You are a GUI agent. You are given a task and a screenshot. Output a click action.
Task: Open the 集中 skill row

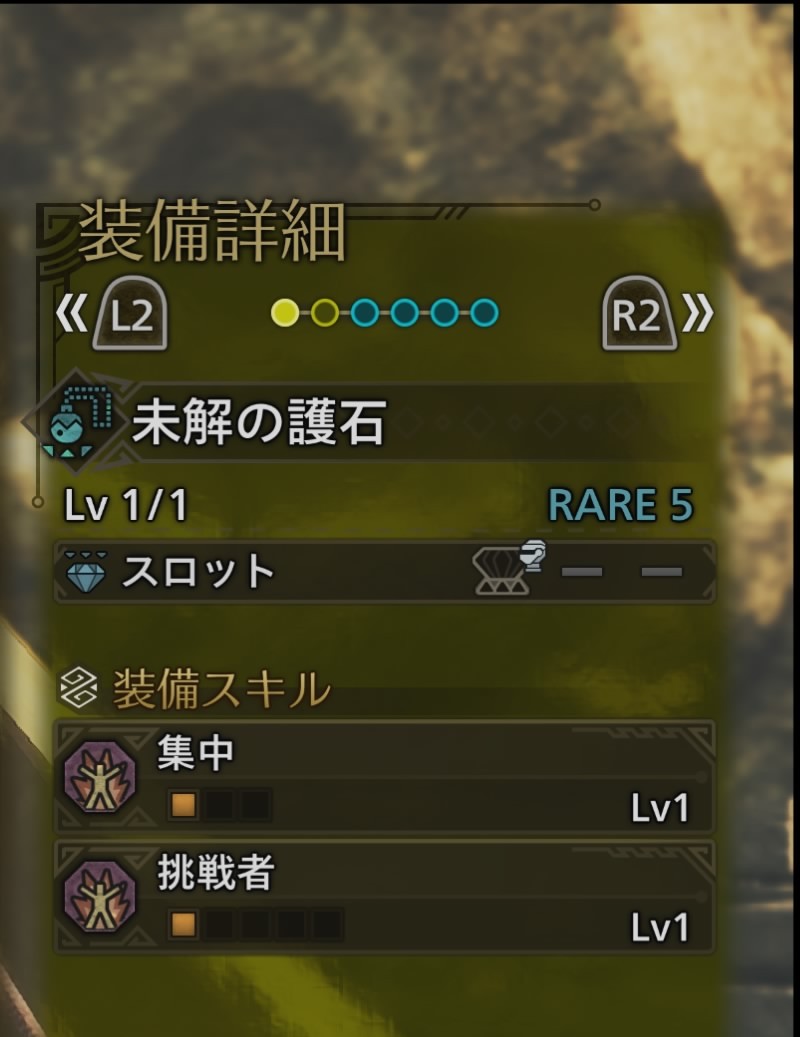(384, 777)
